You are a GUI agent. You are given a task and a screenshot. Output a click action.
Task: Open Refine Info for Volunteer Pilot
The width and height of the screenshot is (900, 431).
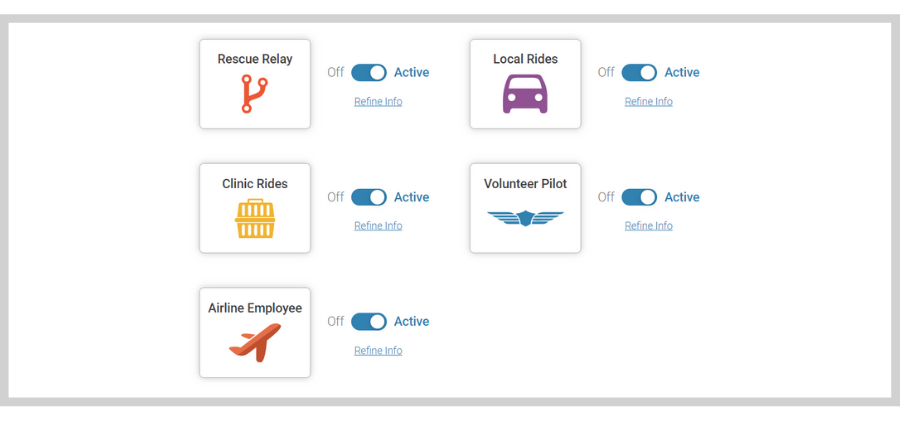[x=649, y=226]
